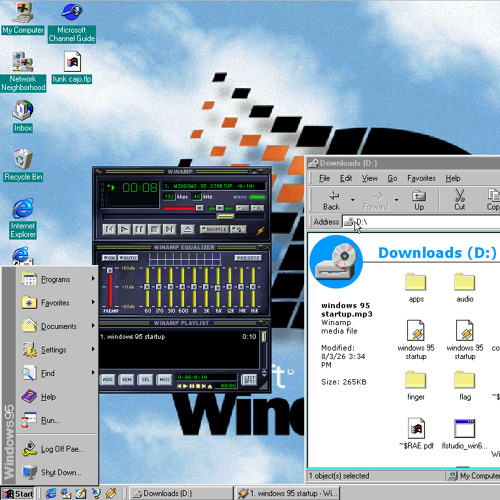Click the Up toolbar button

[419, 200]
